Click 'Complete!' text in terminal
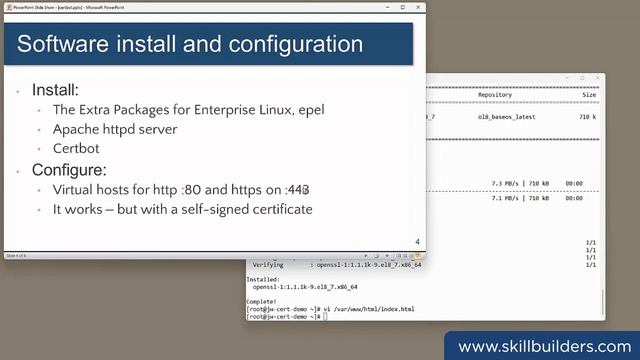Viewport: 640px width, 360px height. (x=261, y=302)
